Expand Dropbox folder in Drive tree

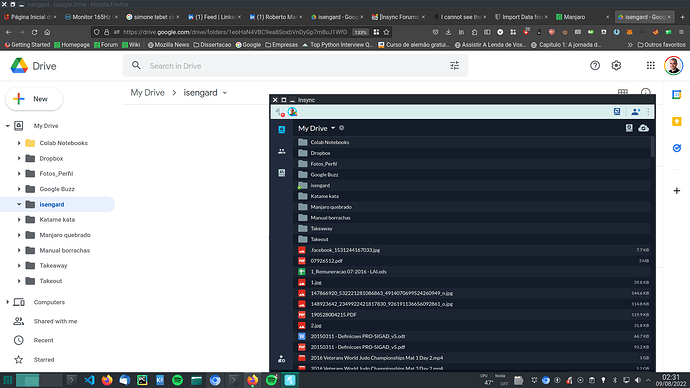coord(19,158)
